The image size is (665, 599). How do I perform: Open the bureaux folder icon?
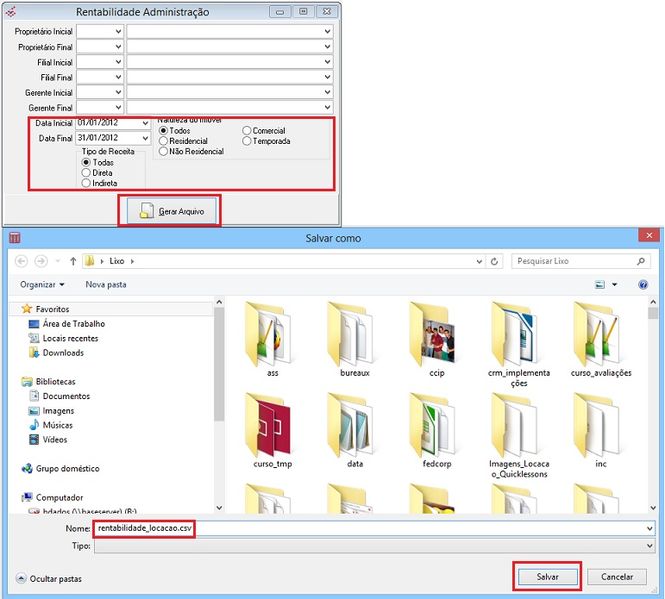[354, 333]
